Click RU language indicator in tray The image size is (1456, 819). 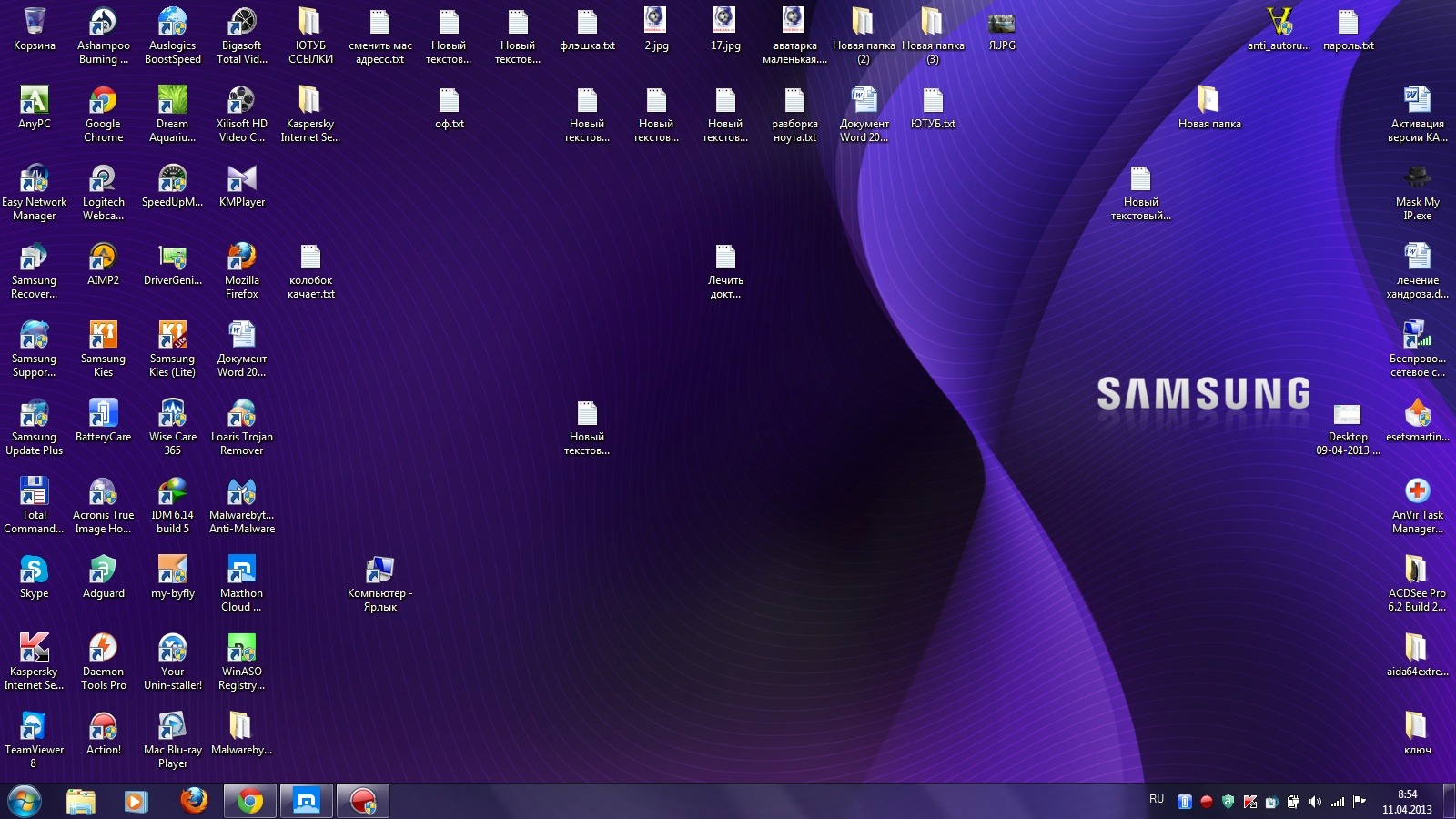1157,799
